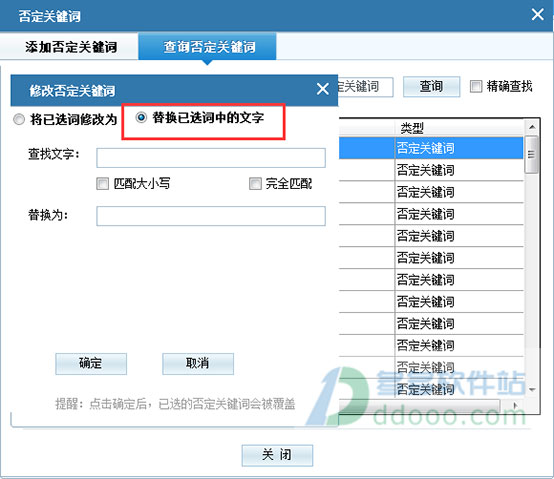The width and height of the screenshot is (554, 479).
Task: Switch to 添加否定关键词 tab
Action: 71,47
